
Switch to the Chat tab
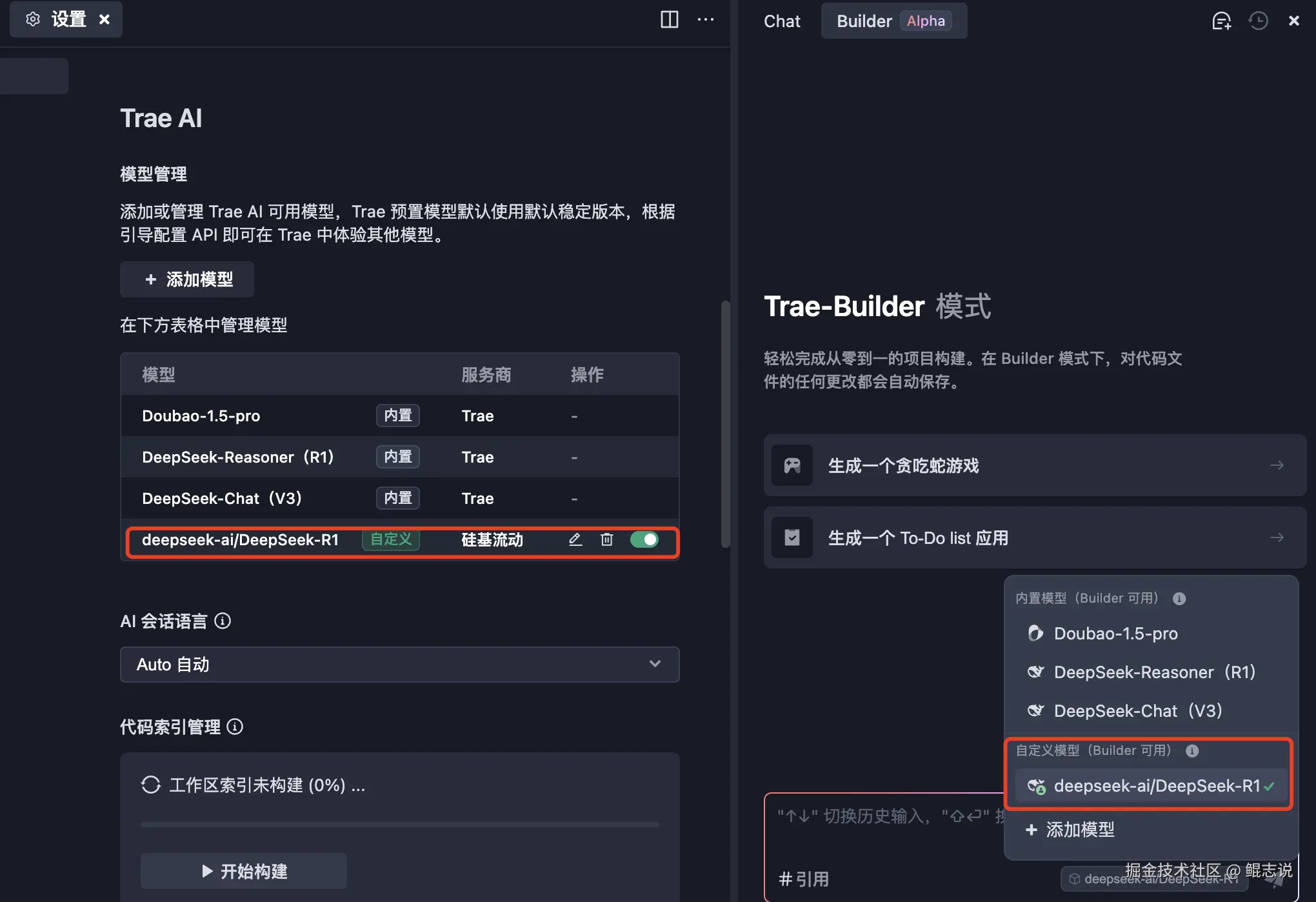coord(781,21)
